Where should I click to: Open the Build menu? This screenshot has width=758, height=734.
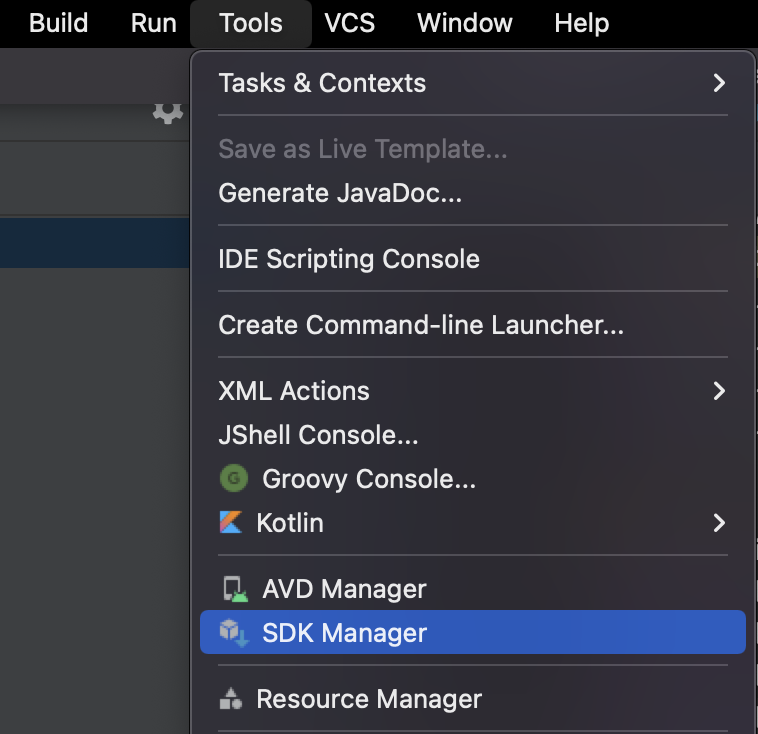58,23
